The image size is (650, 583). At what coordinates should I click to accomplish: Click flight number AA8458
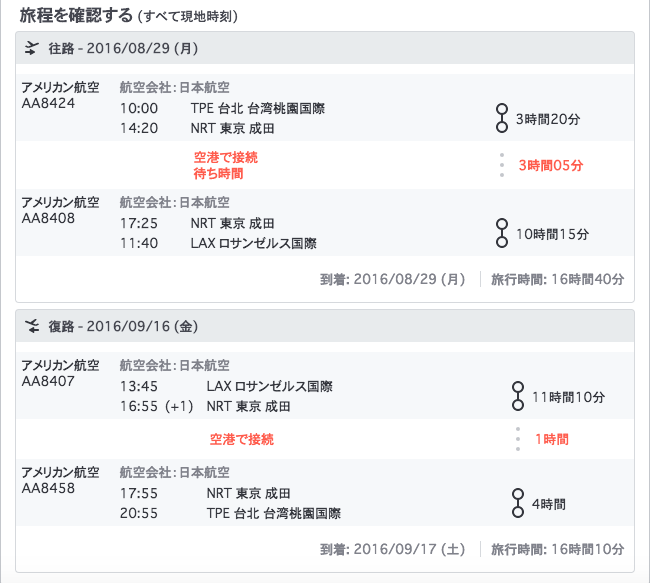(x=48, y=488)
